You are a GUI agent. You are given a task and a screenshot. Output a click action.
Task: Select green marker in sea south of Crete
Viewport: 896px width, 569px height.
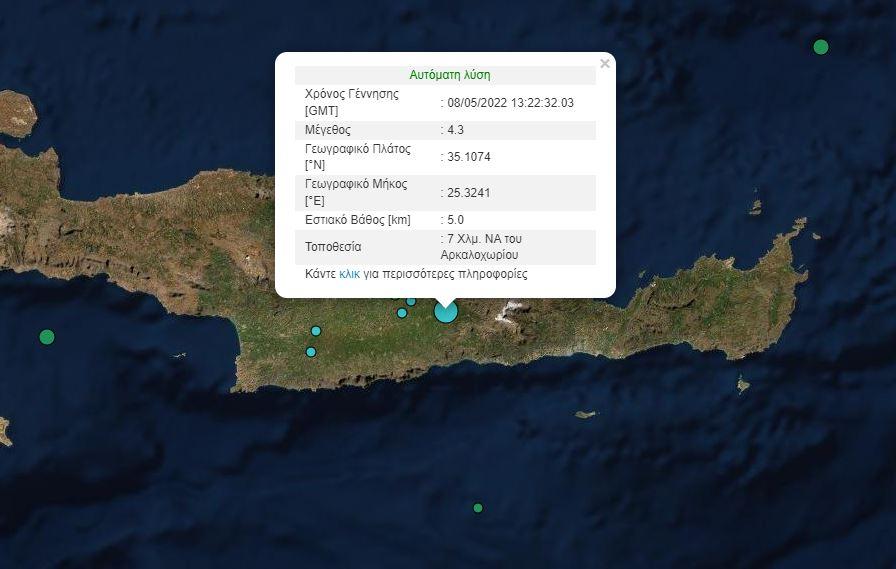click(x=478, y=508)
